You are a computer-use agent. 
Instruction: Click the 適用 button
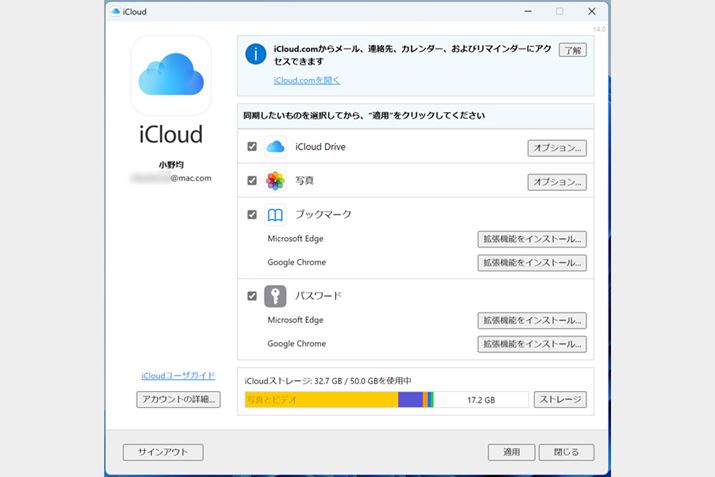(x=511, y=452)
